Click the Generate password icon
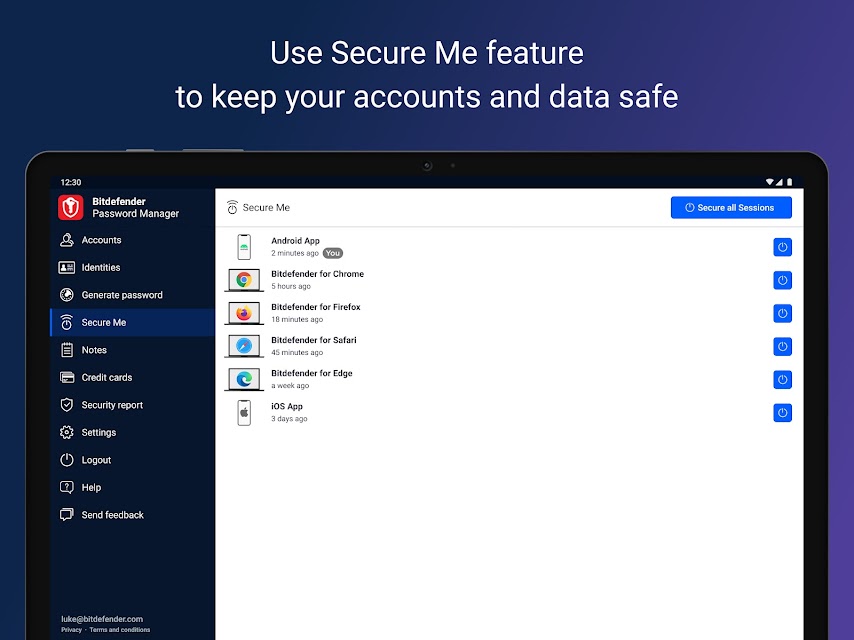 pos(67,295)
